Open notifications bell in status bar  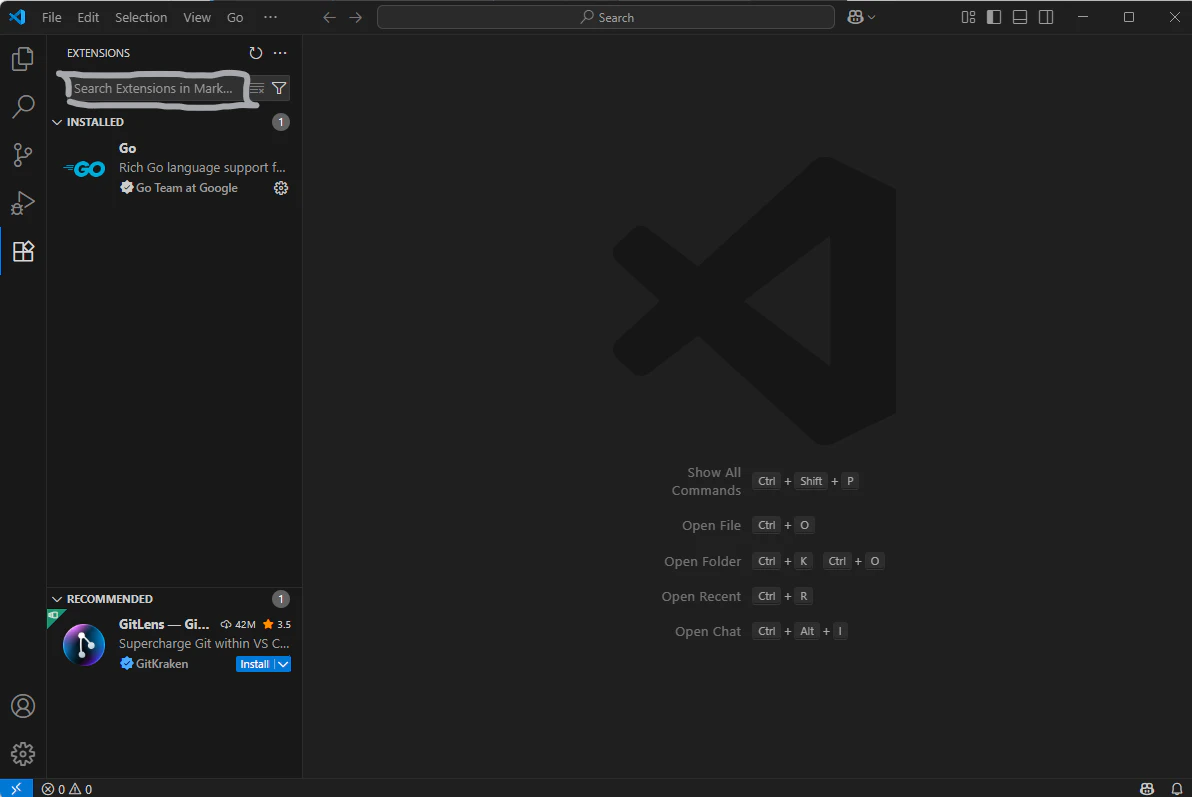[1177, 789]
